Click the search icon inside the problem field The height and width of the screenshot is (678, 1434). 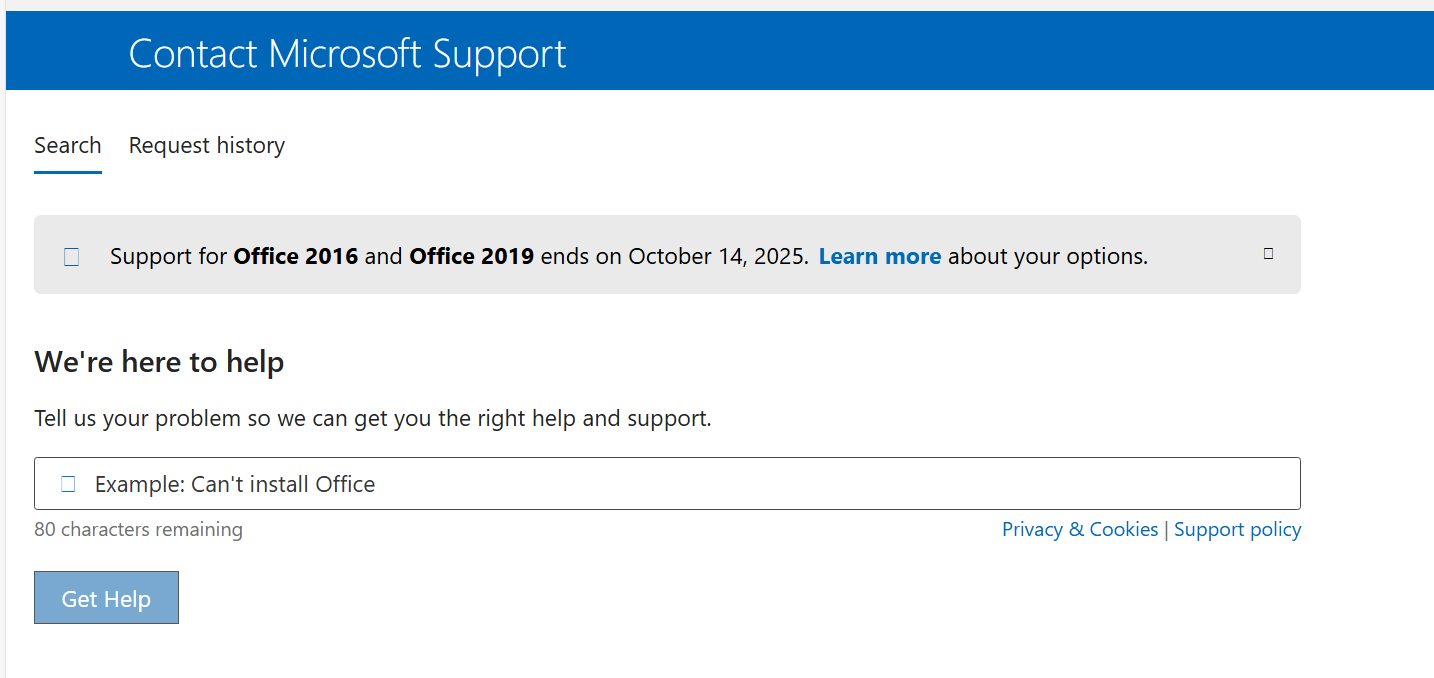tap(68, 484)
